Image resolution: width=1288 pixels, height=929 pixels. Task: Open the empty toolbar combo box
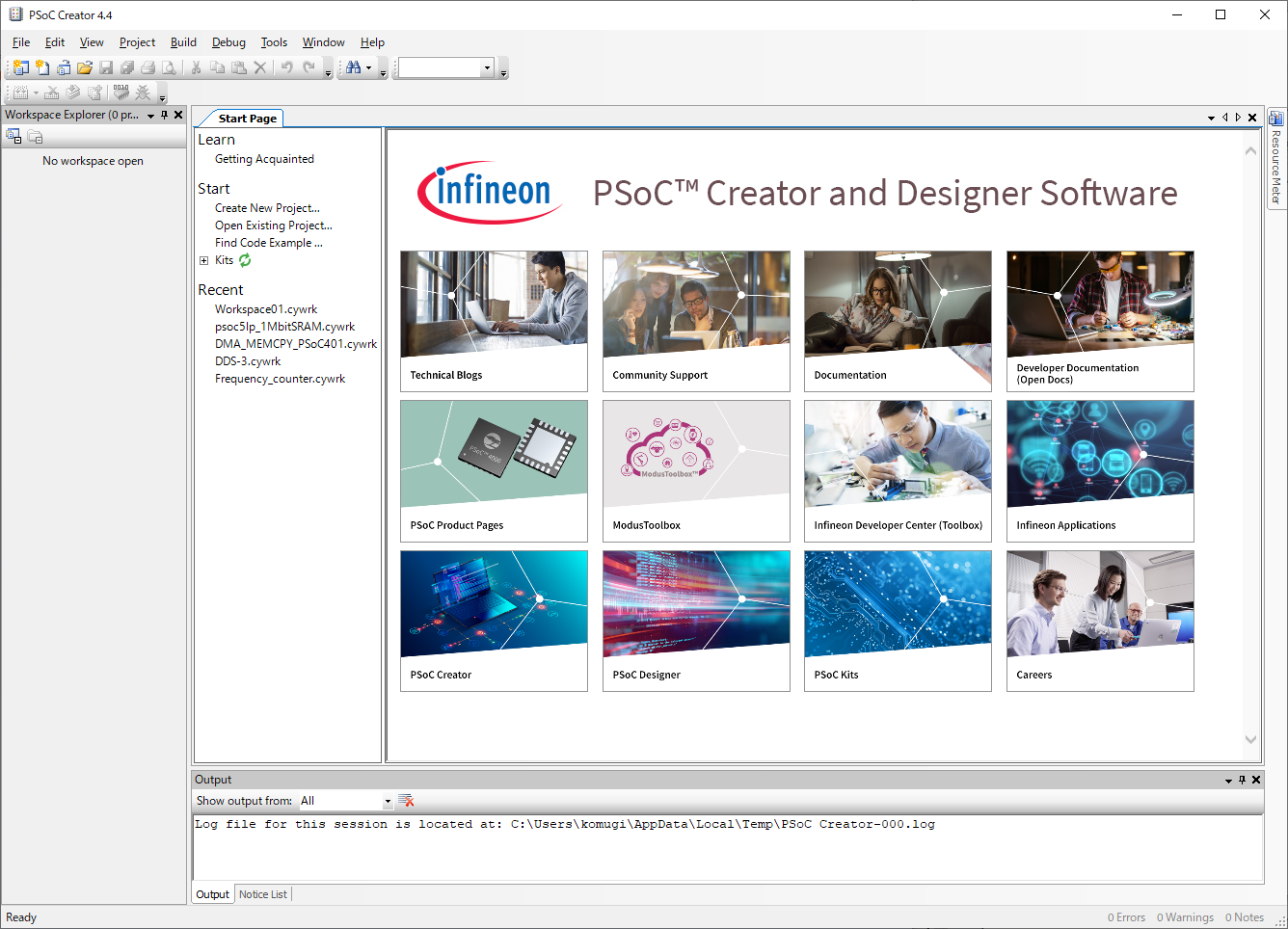pyautogui.click(x=446, y=67)
